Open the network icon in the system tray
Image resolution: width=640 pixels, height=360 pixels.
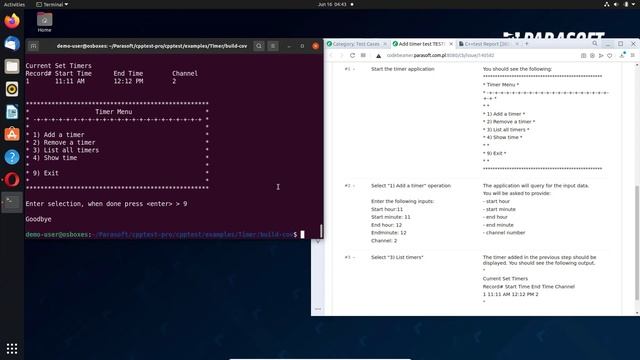(x=607, y=4)
